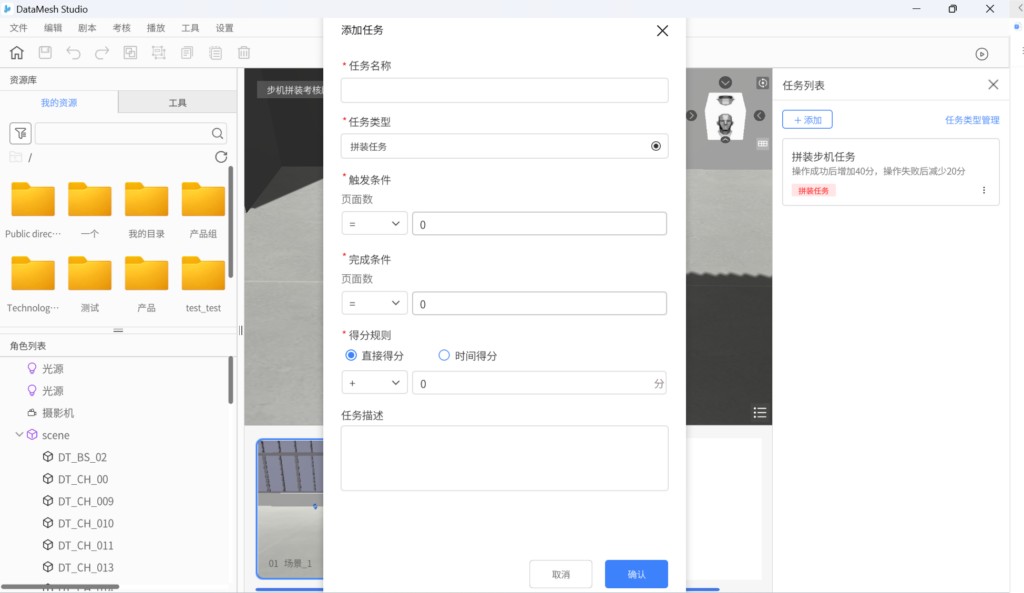This screenshot has width=1024, height=593.
Task: Open the 得分规则 plus sign dropdown
Action: coord(374,383)
